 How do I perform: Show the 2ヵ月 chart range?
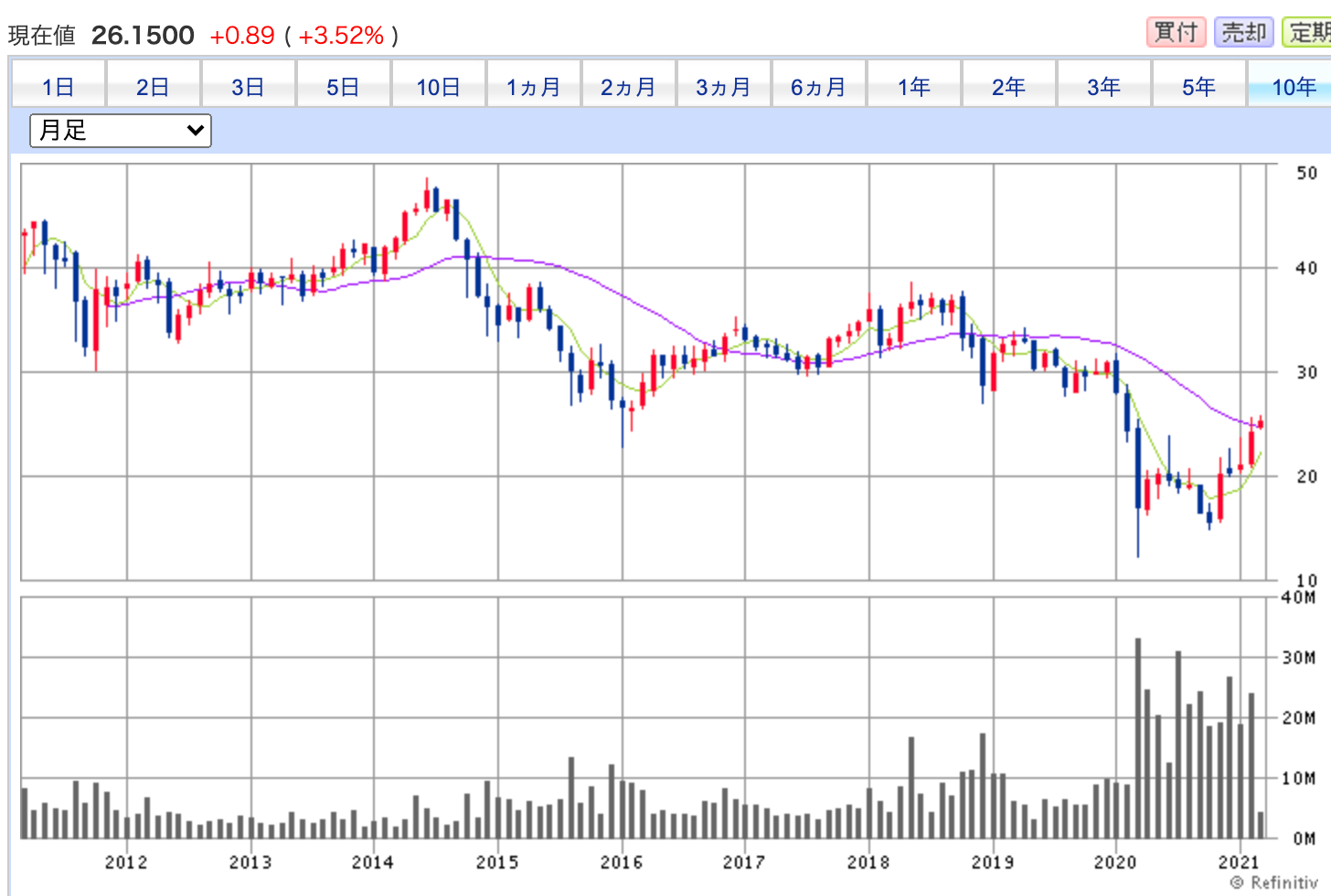(x=629, y=87)
